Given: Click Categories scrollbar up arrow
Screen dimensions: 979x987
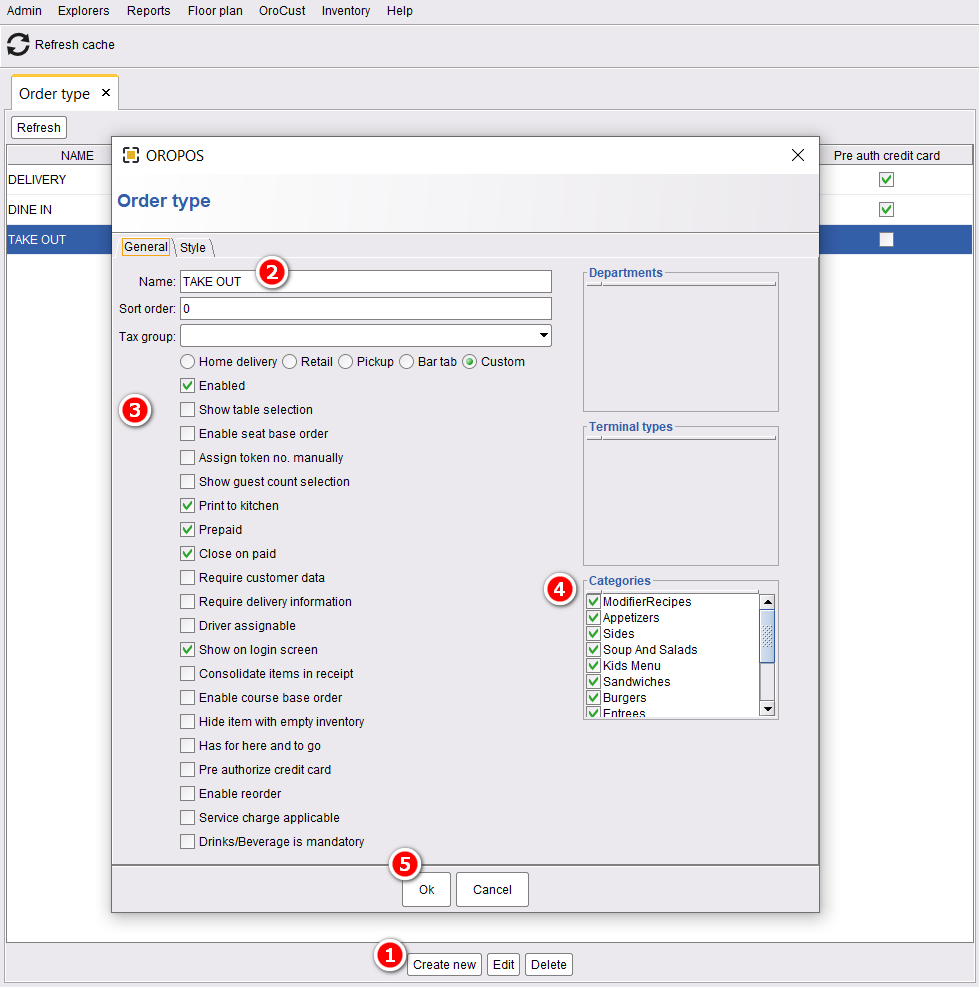Looking at the screenshot, I should (x=767, y=602).
